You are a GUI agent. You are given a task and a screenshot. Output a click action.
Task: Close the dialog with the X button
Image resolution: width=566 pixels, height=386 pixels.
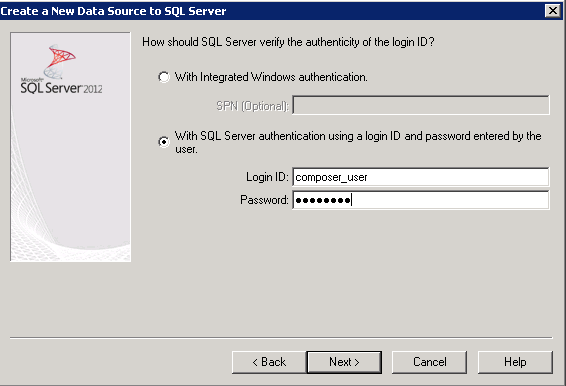pos(553,11)
